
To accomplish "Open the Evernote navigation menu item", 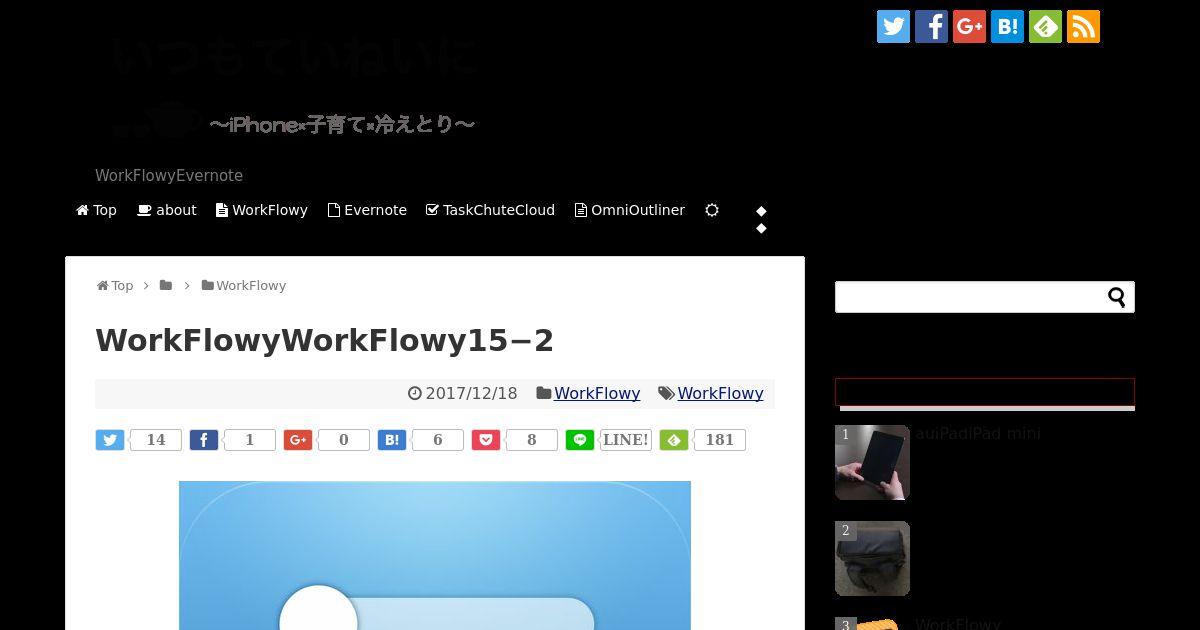I will point(367,210).
